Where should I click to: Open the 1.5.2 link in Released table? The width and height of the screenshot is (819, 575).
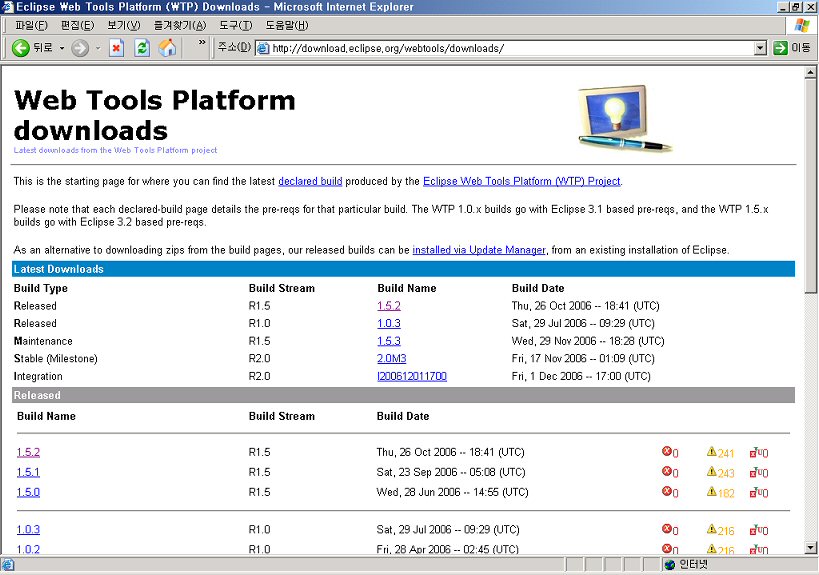coord(28,452)
